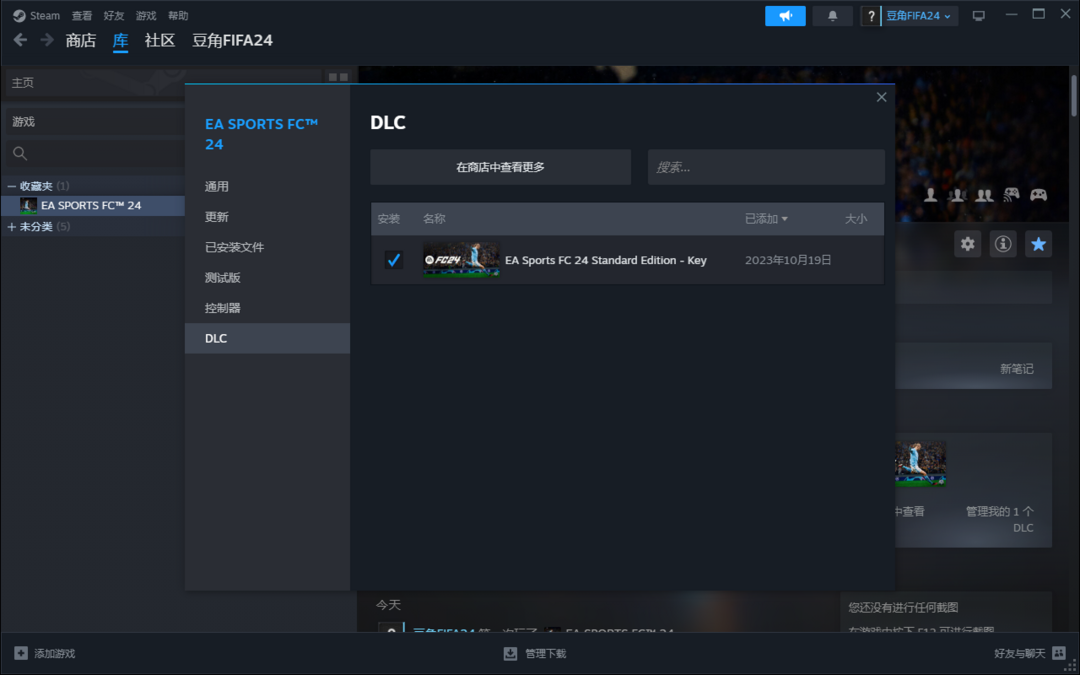The image size is (1080, 675).
Task: Focus the DLC 搜索 input field
Action: (766, 167)
